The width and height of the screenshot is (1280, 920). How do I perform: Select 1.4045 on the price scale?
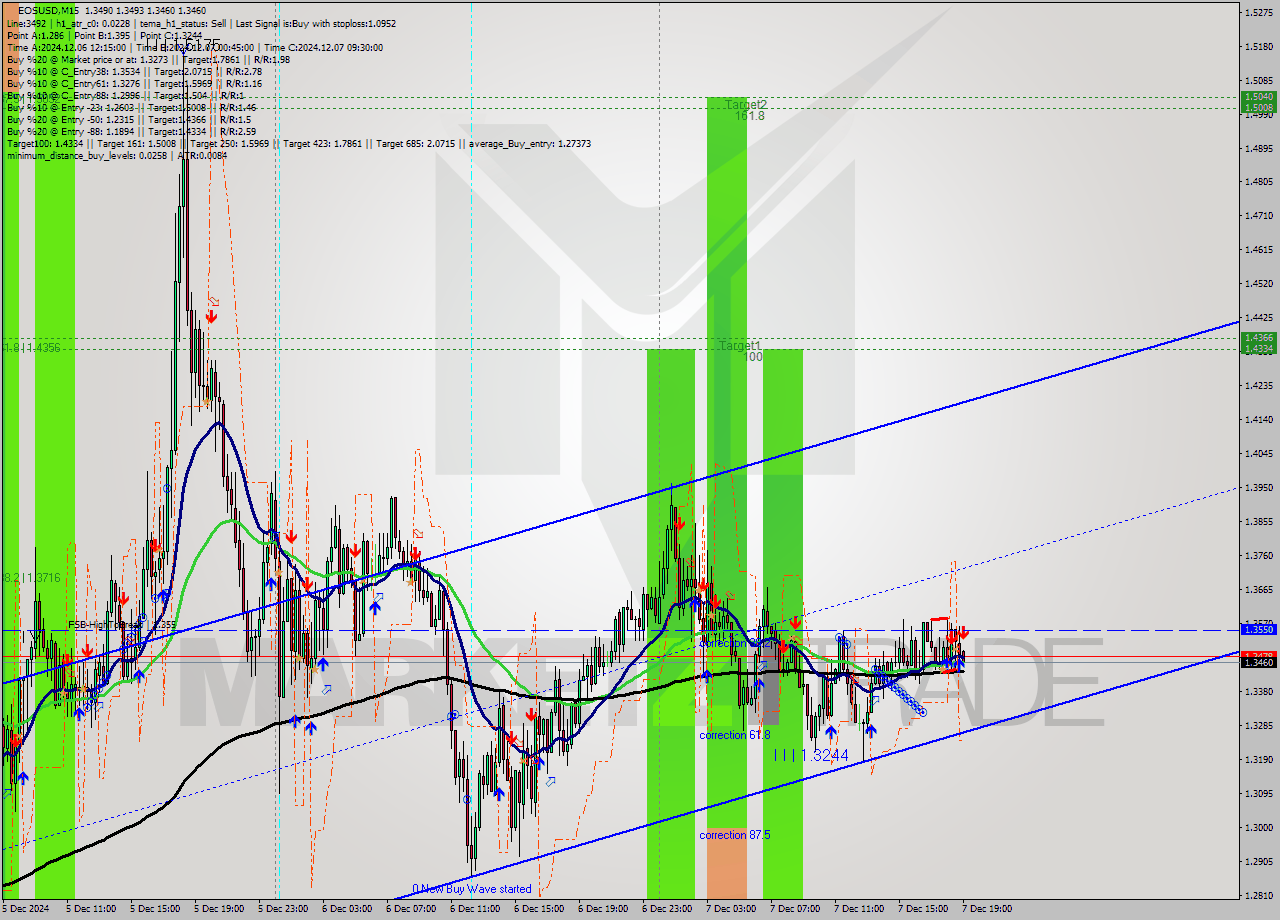click(x=1258, y=453)
